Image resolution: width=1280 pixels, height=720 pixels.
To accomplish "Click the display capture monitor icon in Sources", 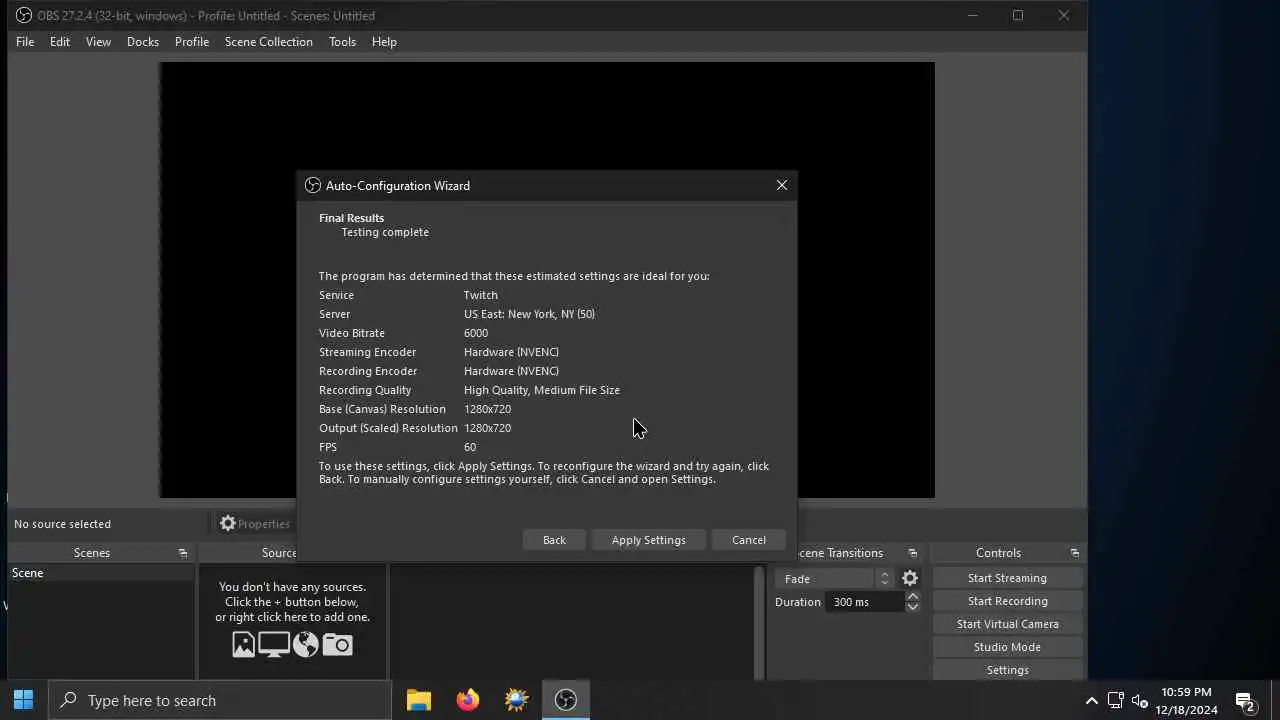I will pos(274,645).
